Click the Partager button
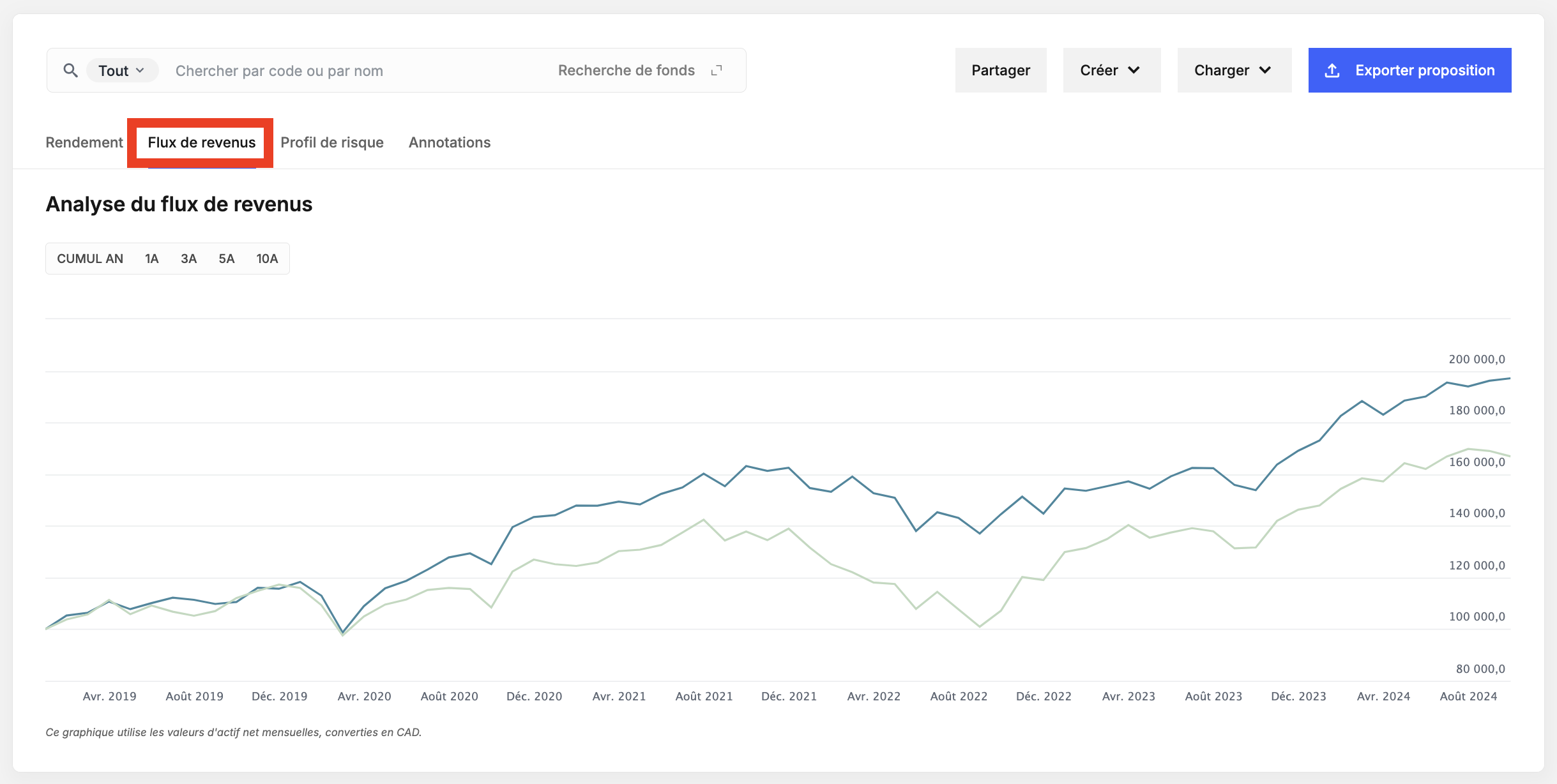This screenshot has width=1557, height=784. pos(1001,70)
